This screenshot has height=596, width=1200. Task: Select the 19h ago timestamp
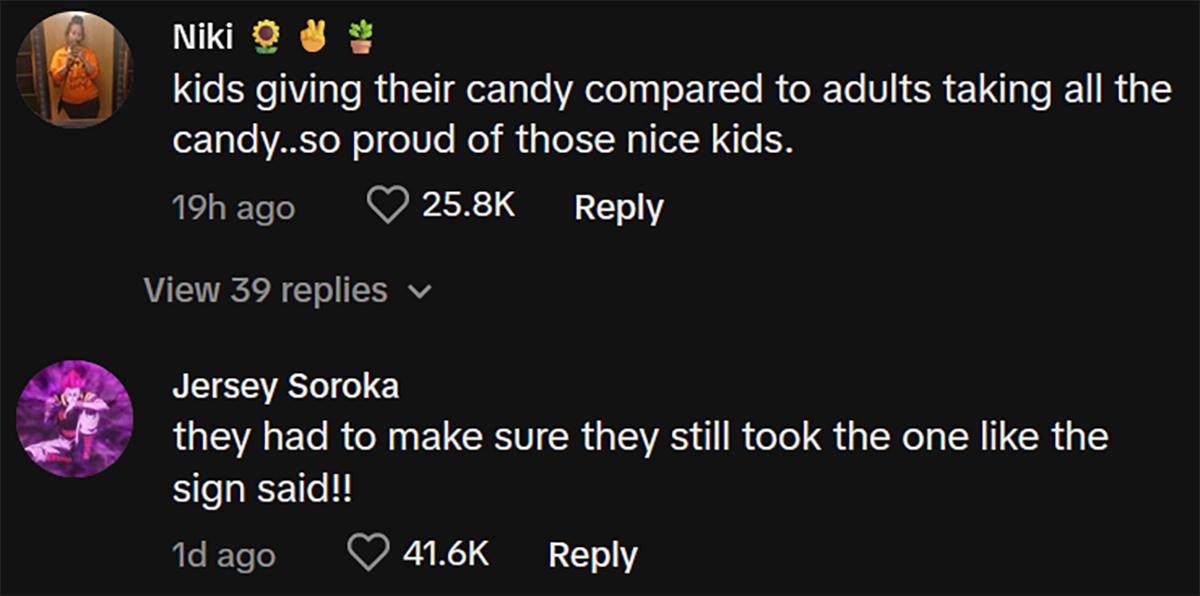tap(233, 206)
